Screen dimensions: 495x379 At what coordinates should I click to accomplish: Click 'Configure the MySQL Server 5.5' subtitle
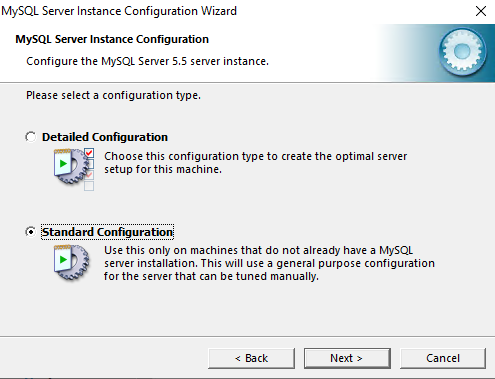click(147, 61)
